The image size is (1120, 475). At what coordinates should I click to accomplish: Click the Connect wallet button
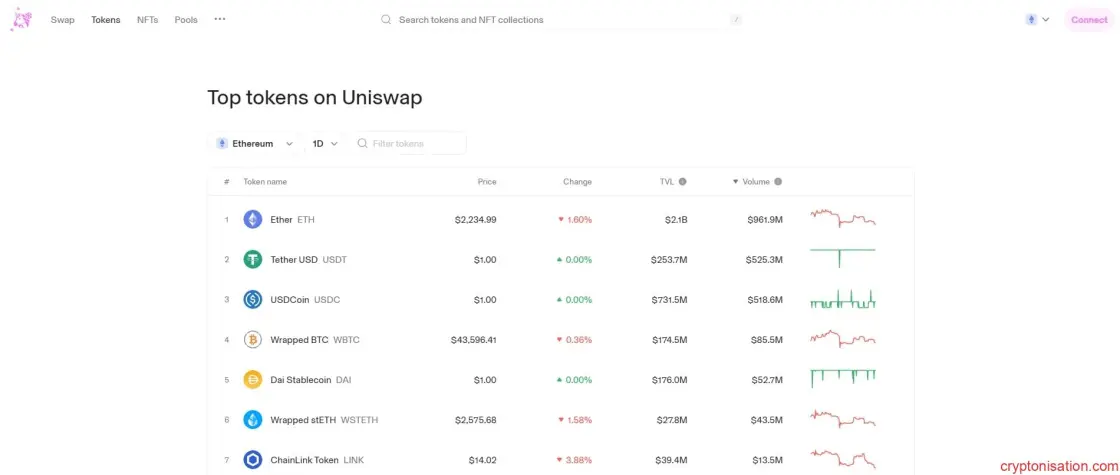coord(1089,20)
